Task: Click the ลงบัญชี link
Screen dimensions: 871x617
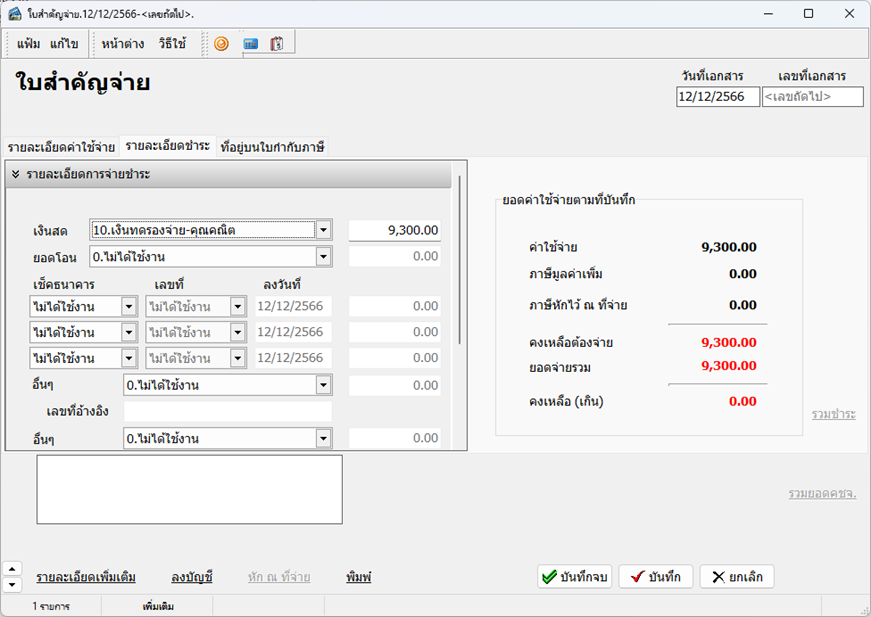Action: pos(192,577)
